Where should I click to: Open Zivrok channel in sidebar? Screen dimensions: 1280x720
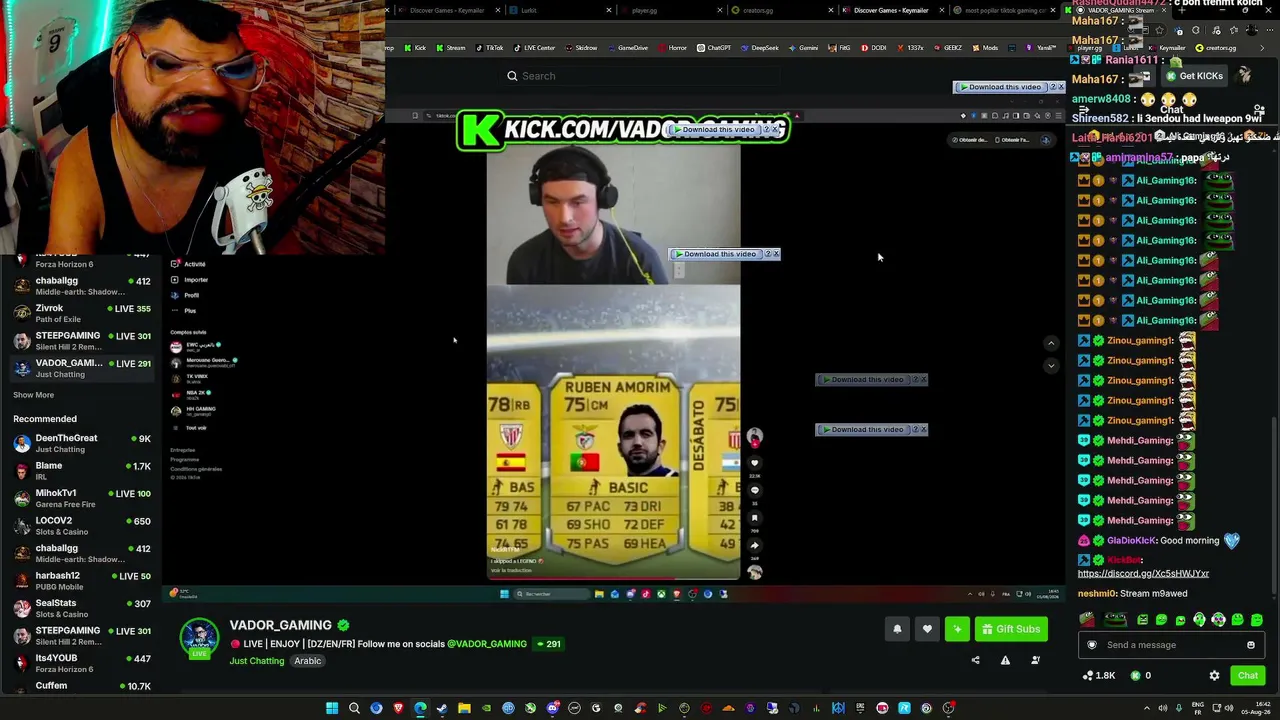point(80,313)
